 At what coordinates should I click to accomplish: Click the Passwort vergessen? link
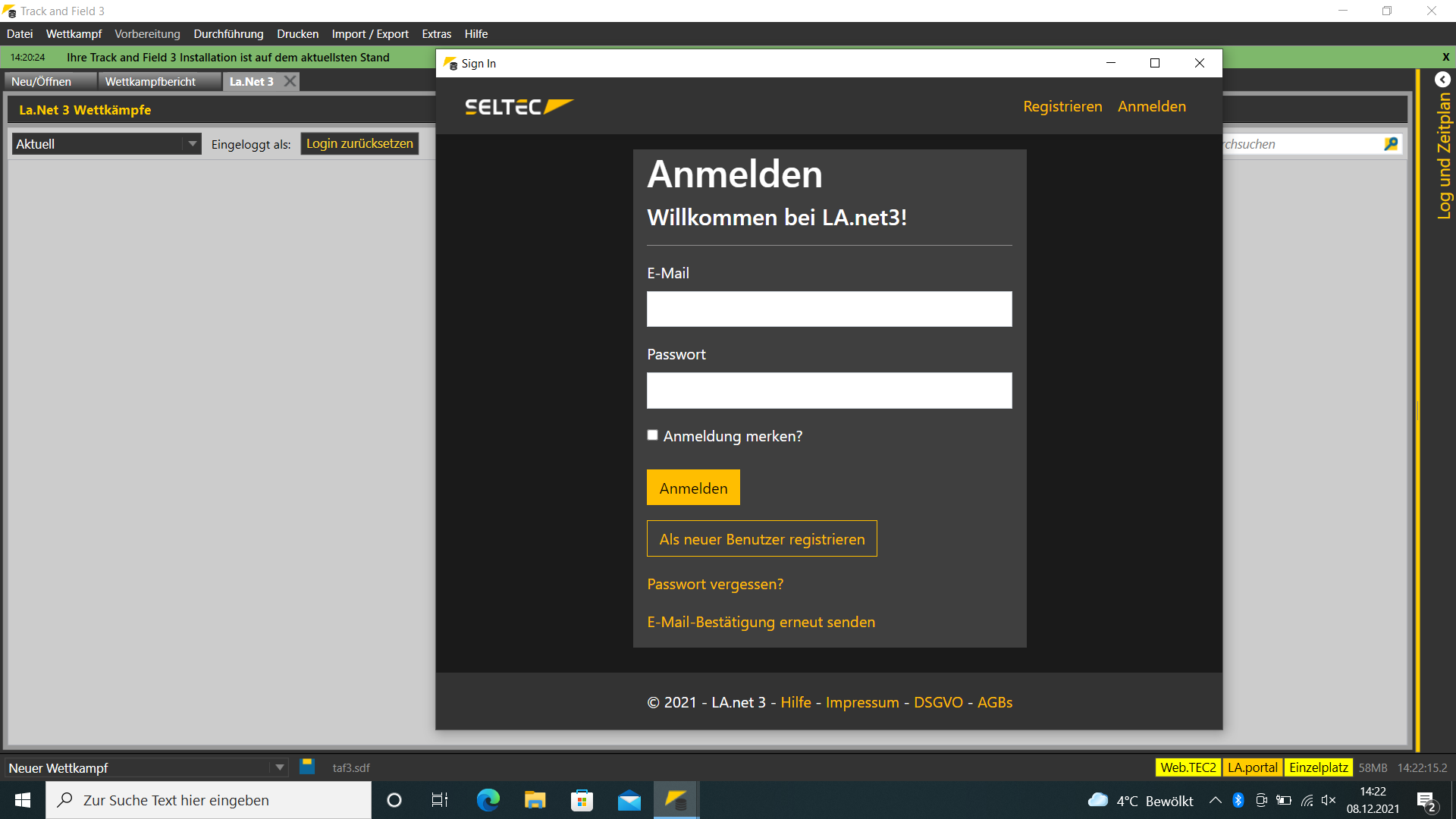(x=715, y=584)
